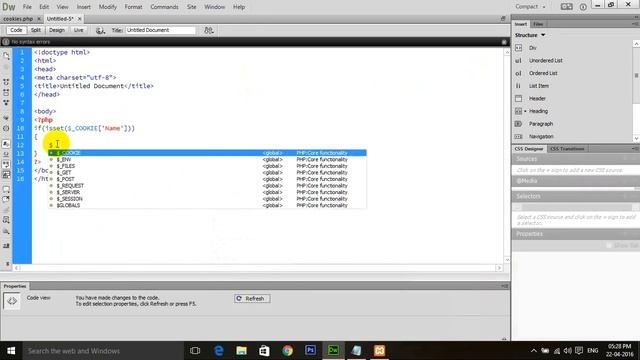Close the Untitled-5 document tab
Image resolution: width=640 pixels, height=360 pixels.
pos(80,19)
